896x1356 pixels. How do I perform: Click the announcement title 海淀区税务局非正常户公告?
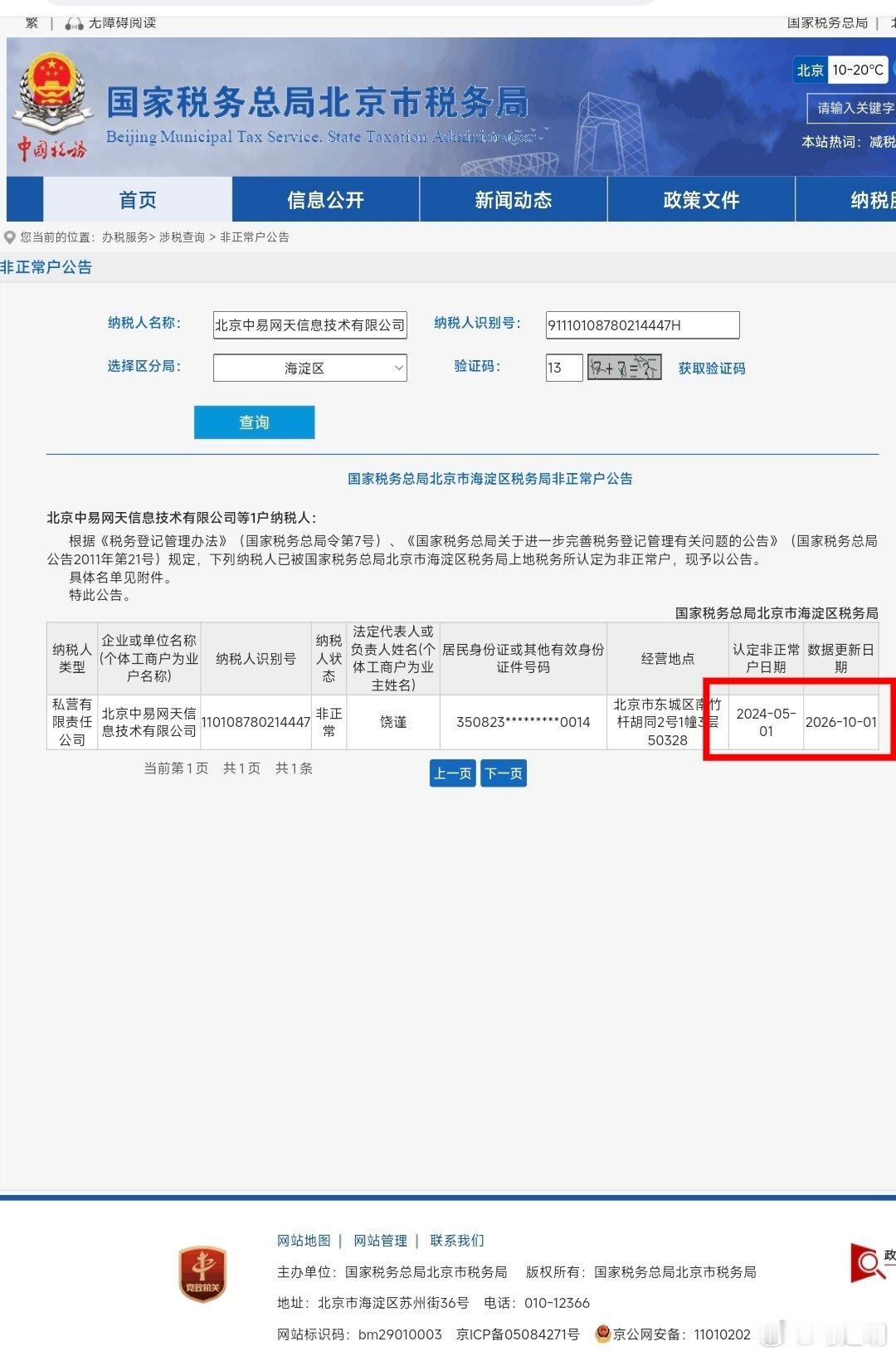pos(490,479)
